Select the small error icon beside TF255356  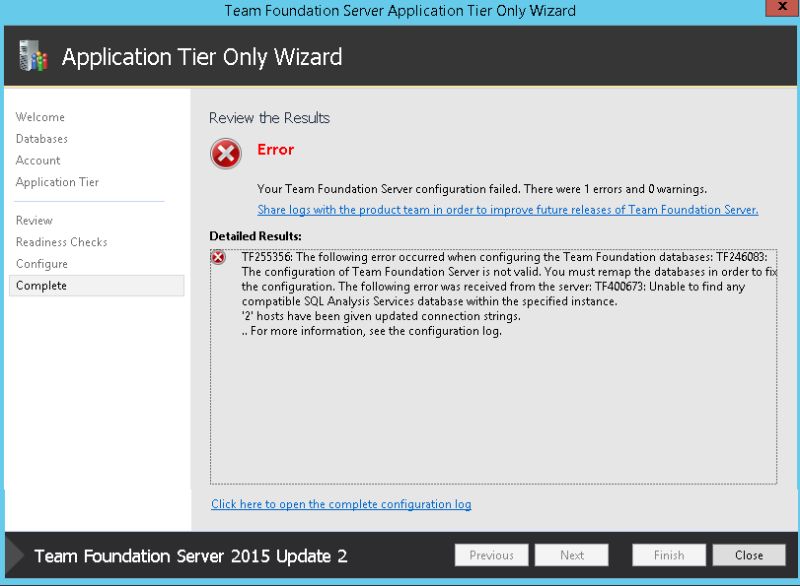click(x=218, y=258)
